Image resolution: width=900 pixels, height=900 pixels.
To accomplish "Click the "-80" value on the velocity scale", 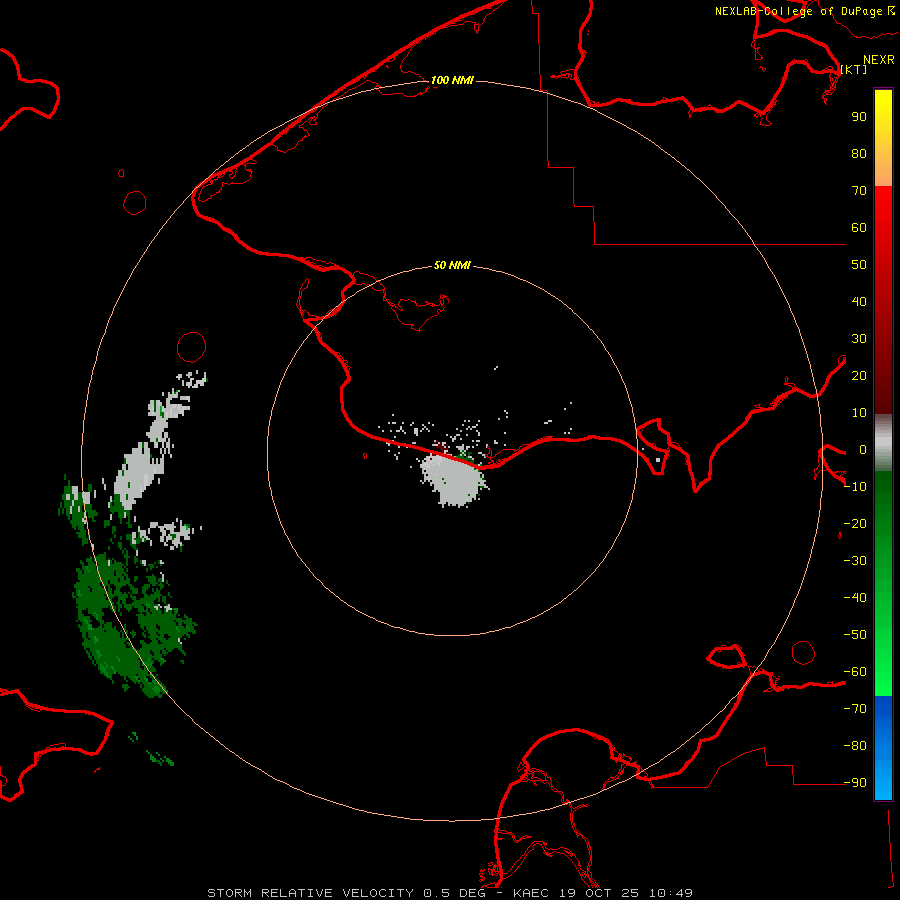I will coord(855,746).
